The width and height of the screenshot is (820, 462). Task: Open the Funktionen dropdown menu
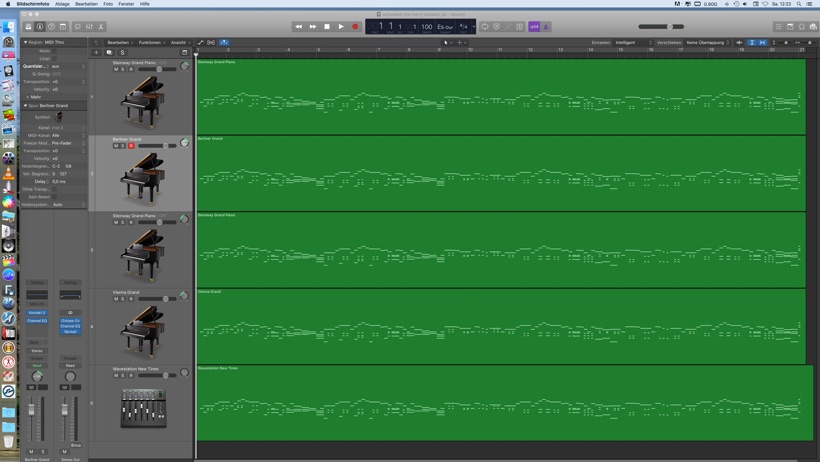tap(150, 43)
